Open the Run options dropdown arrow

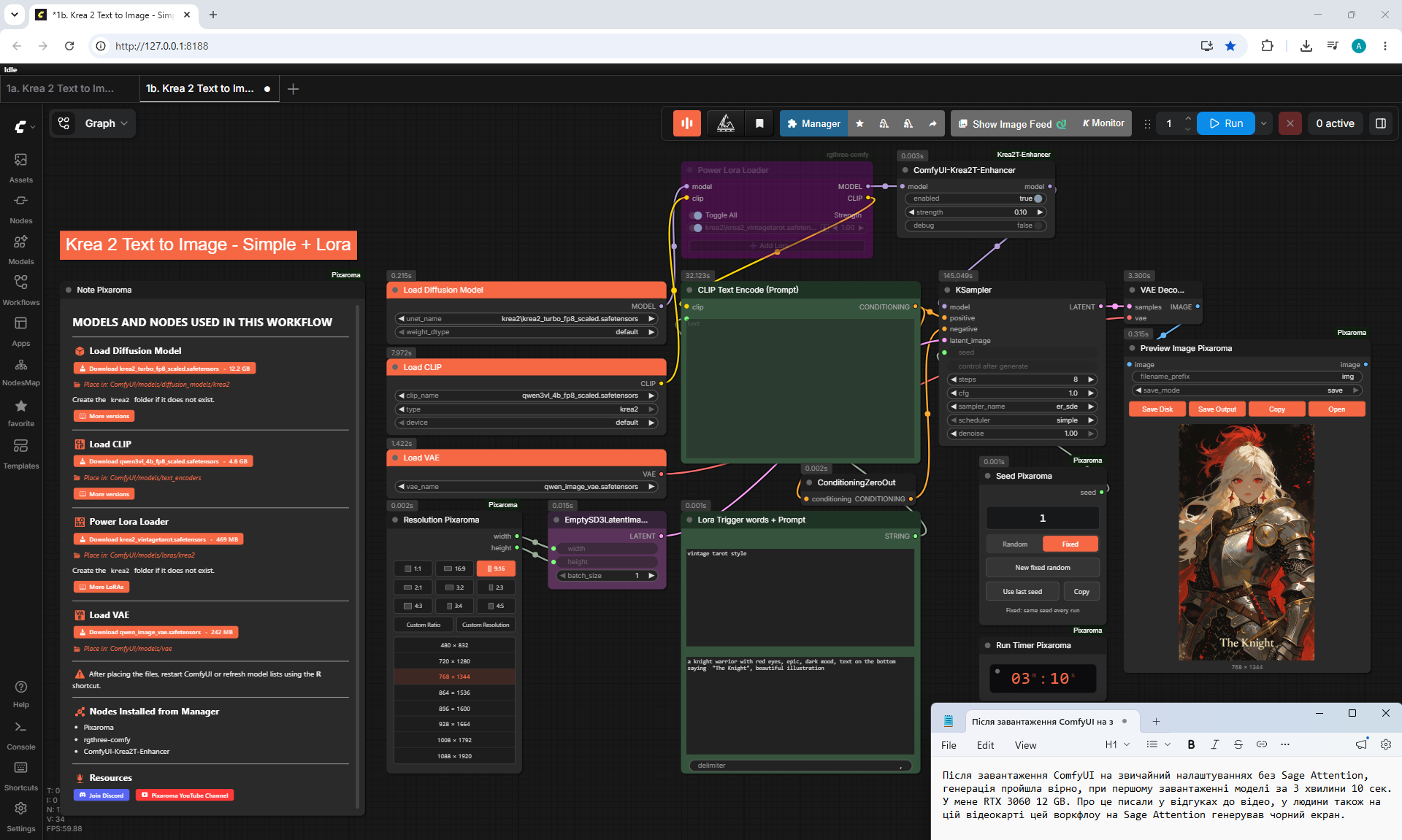tap(1263, 123)
